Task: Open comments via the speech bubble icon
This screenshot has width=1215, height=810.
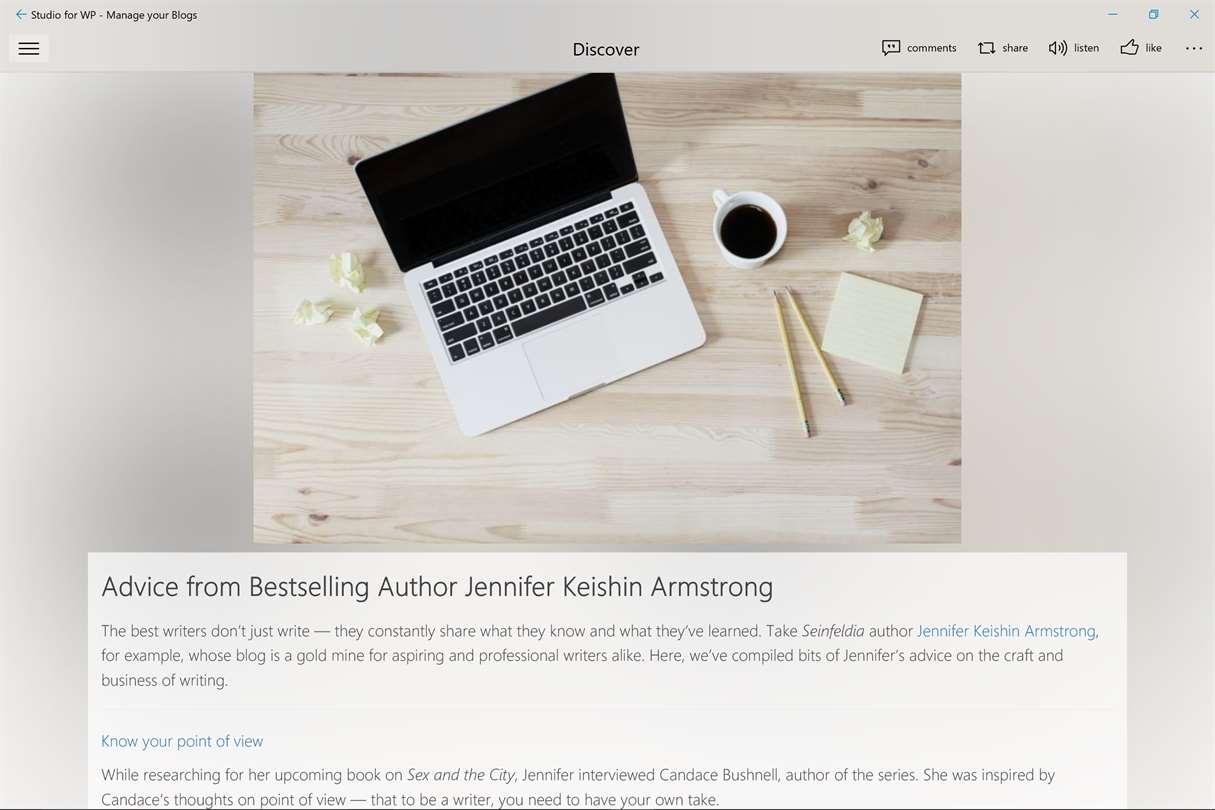Action: click(891, 48)
